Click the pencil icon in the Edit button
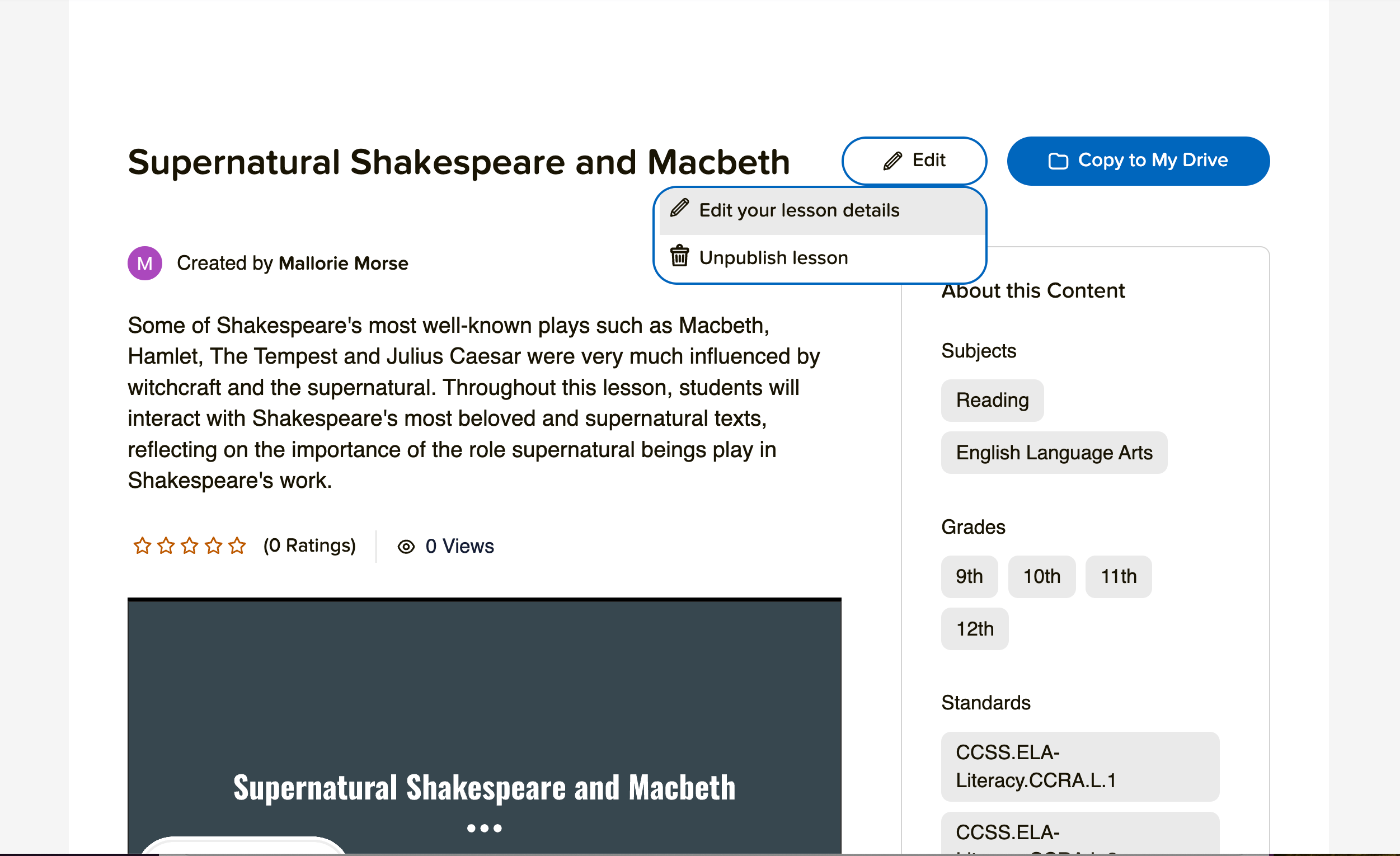Screen dimensions: 1400x856 pos(892,161)
